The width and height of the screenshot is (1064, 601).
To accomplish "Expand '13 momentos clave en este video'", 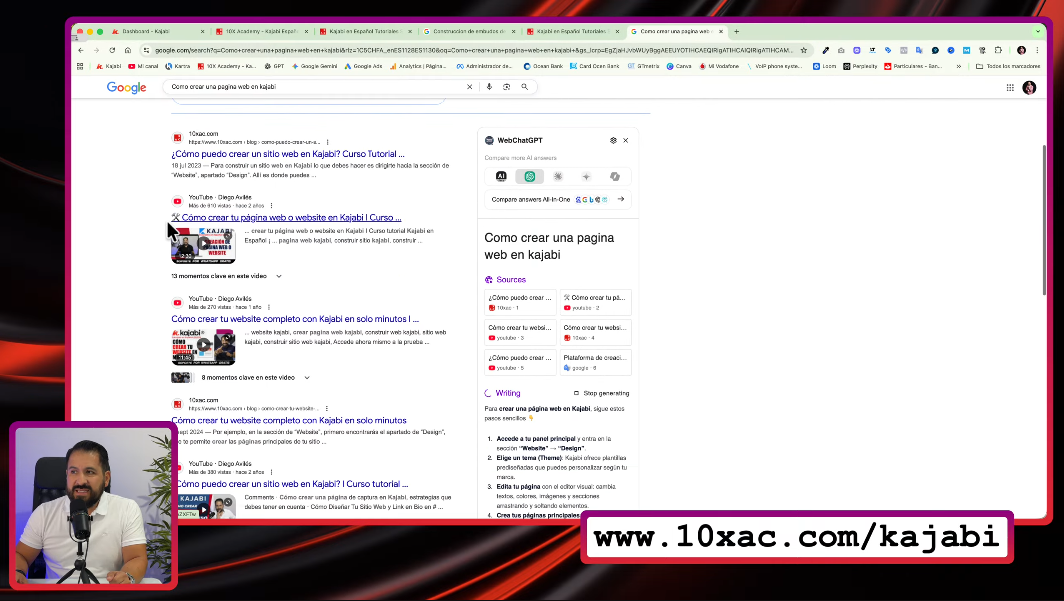I will (226, 276).
